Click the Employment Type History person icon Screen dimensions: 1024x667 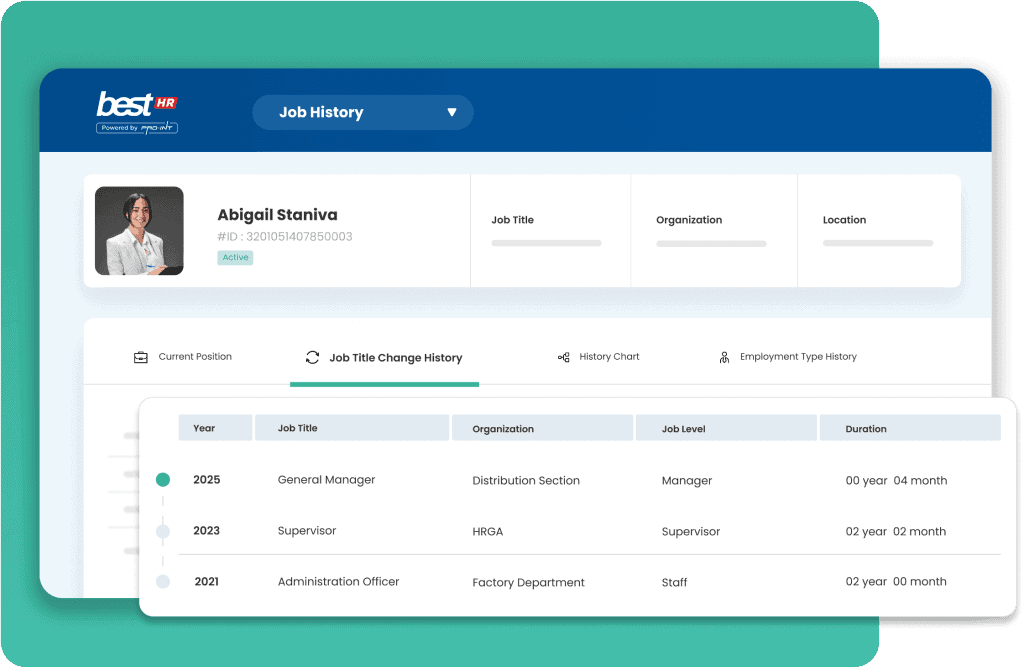pyautogui.click(x=724, y=357)
